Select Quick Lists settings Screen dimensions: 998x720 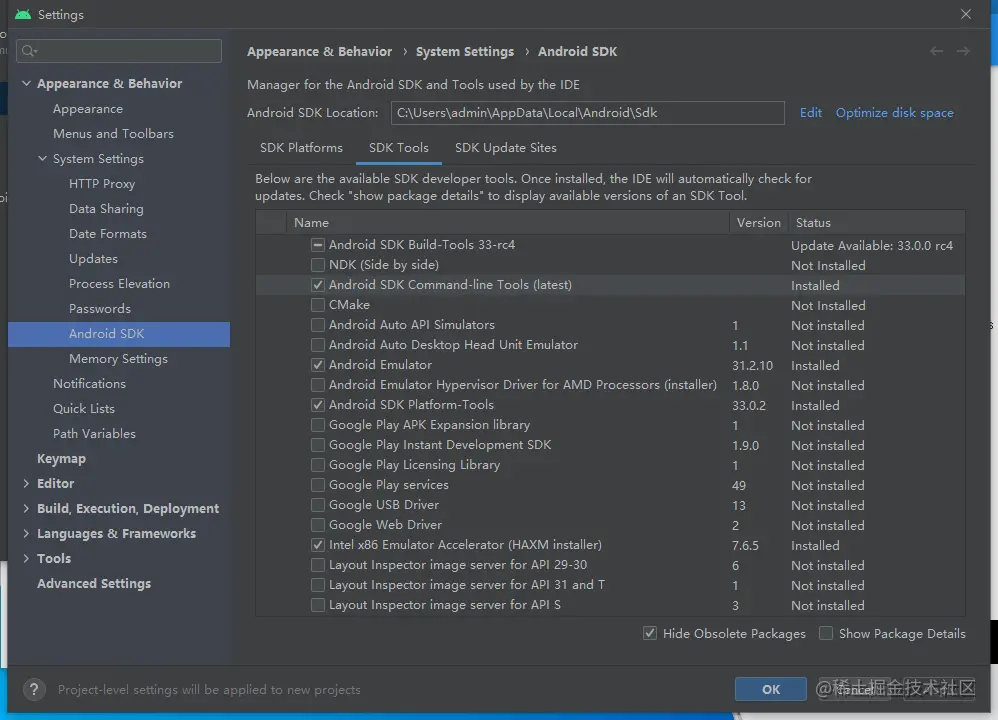[x=83, y=409]
